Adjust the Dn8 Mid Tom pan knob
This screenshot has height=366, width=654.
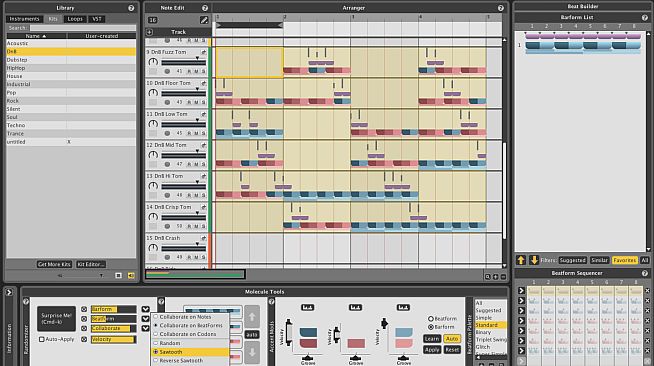(153, 155)
